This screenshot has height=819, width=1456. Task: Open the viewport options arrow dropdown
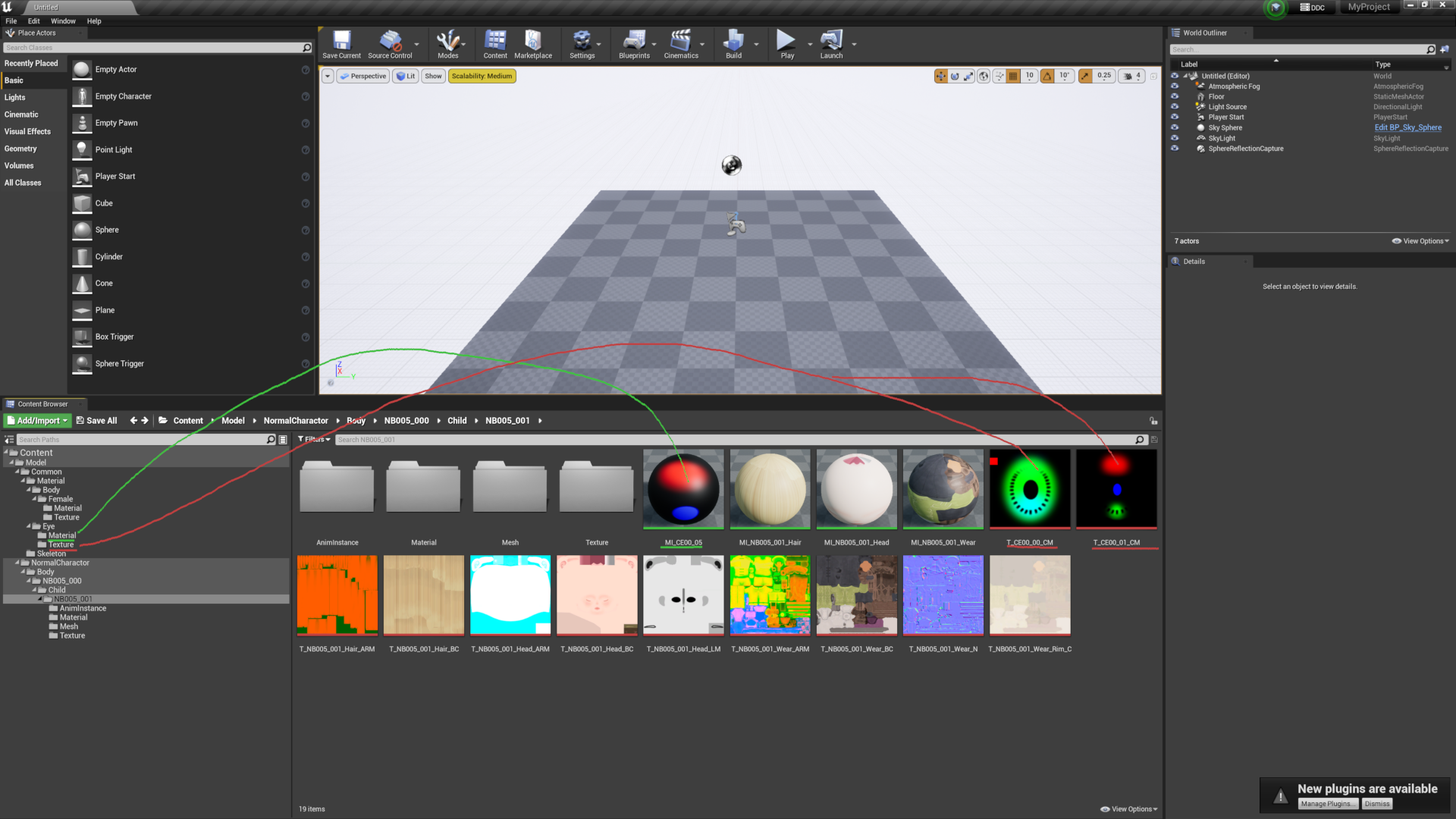(x=328, y=76)
